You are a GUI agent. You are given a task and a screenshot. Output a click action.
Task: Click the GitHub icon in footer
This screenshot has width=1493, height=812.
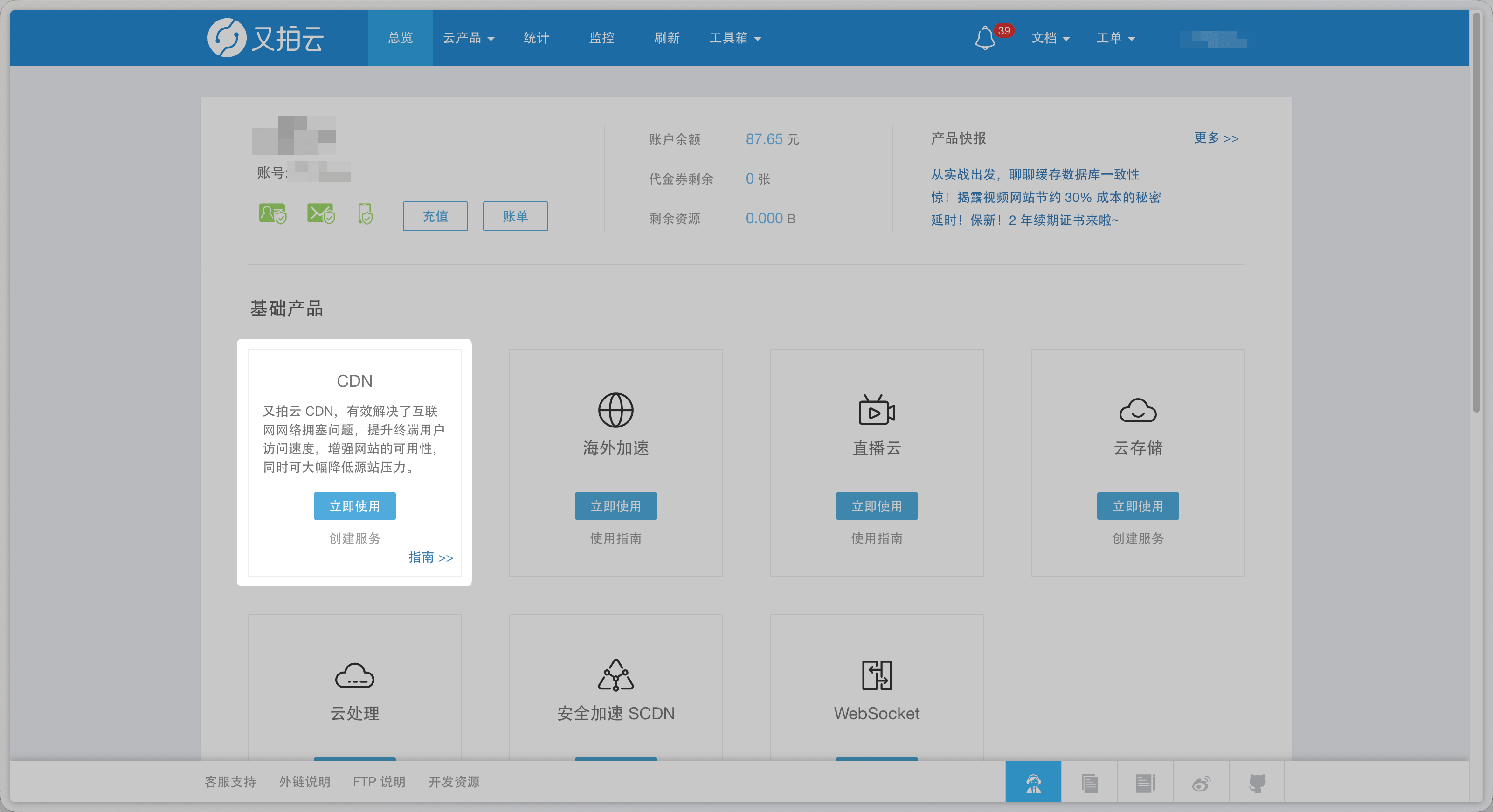1257,783
